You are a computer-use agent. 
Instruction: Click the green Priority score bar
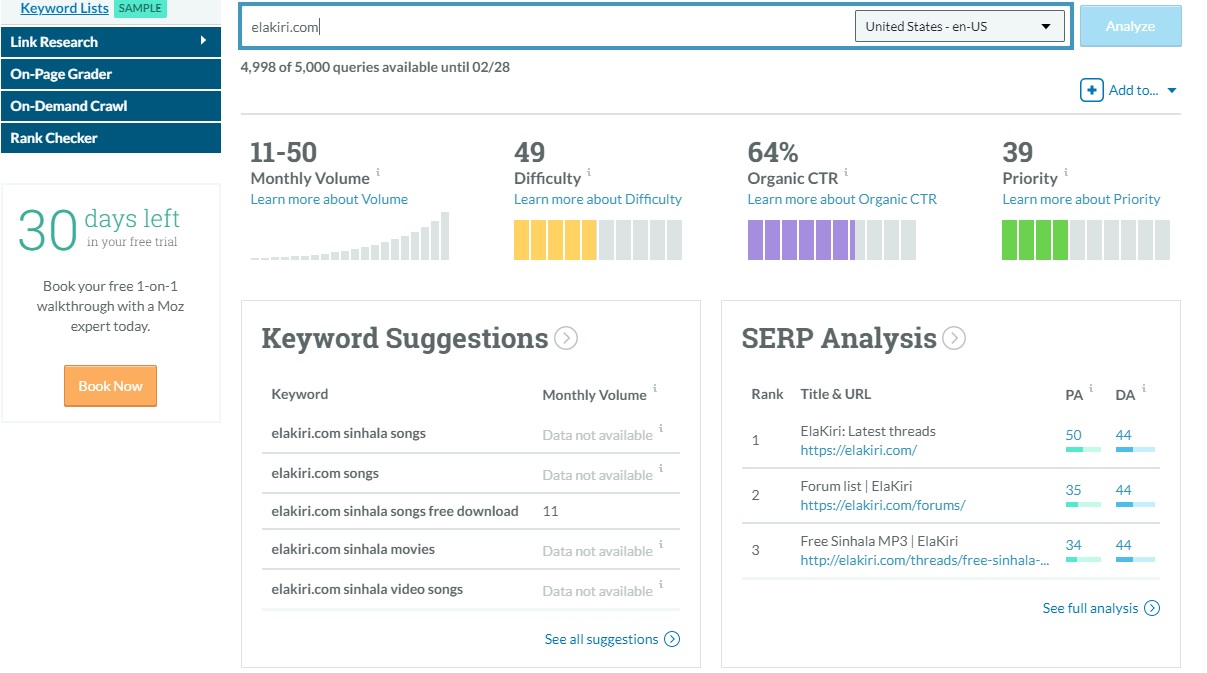(1086, 240)
